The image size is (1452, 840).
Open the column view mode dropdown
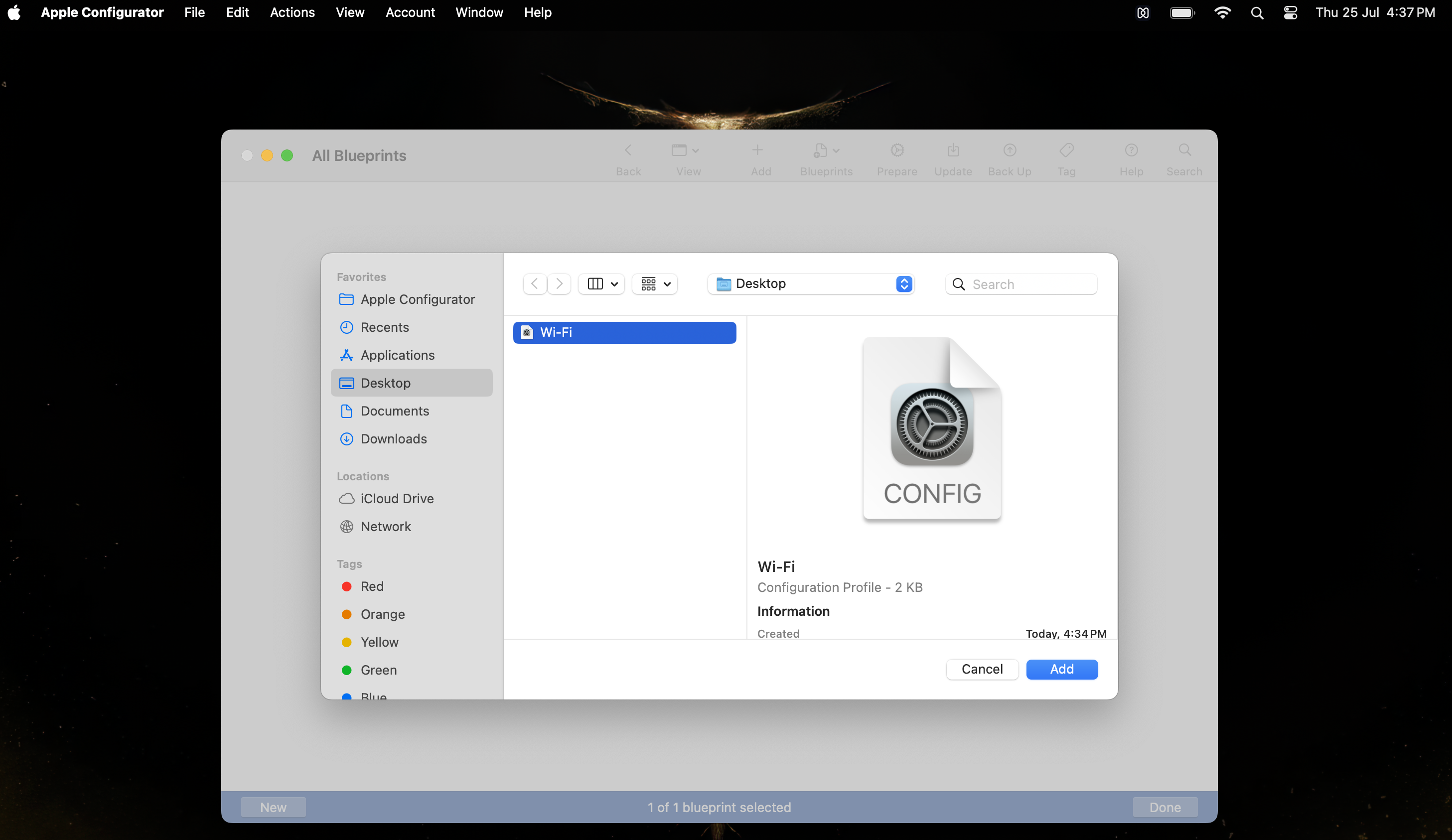tap(601, 284)
